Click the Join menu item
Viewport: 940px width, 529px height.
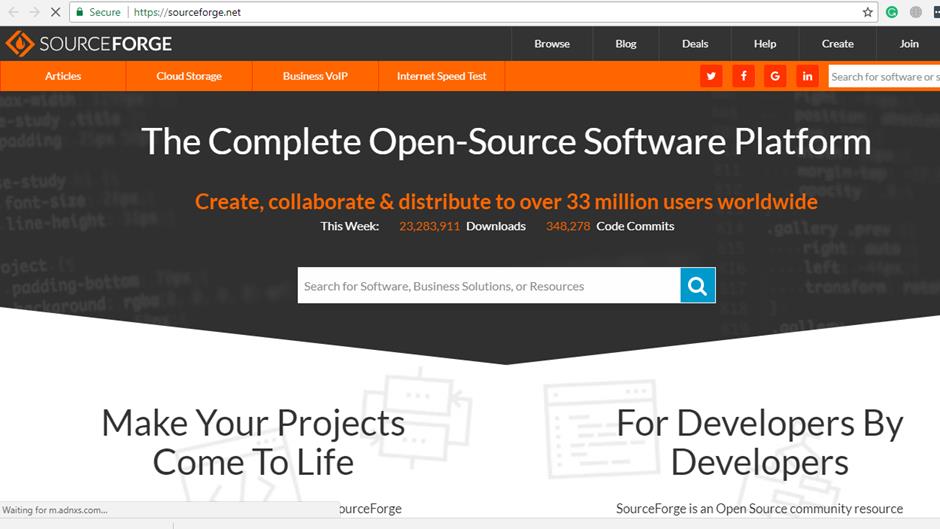click(x=909, y=44)
